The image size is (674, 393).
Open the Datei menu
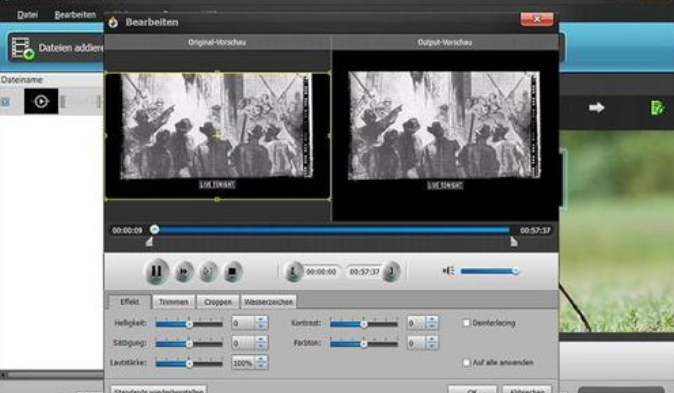click(x=27, y=15)
